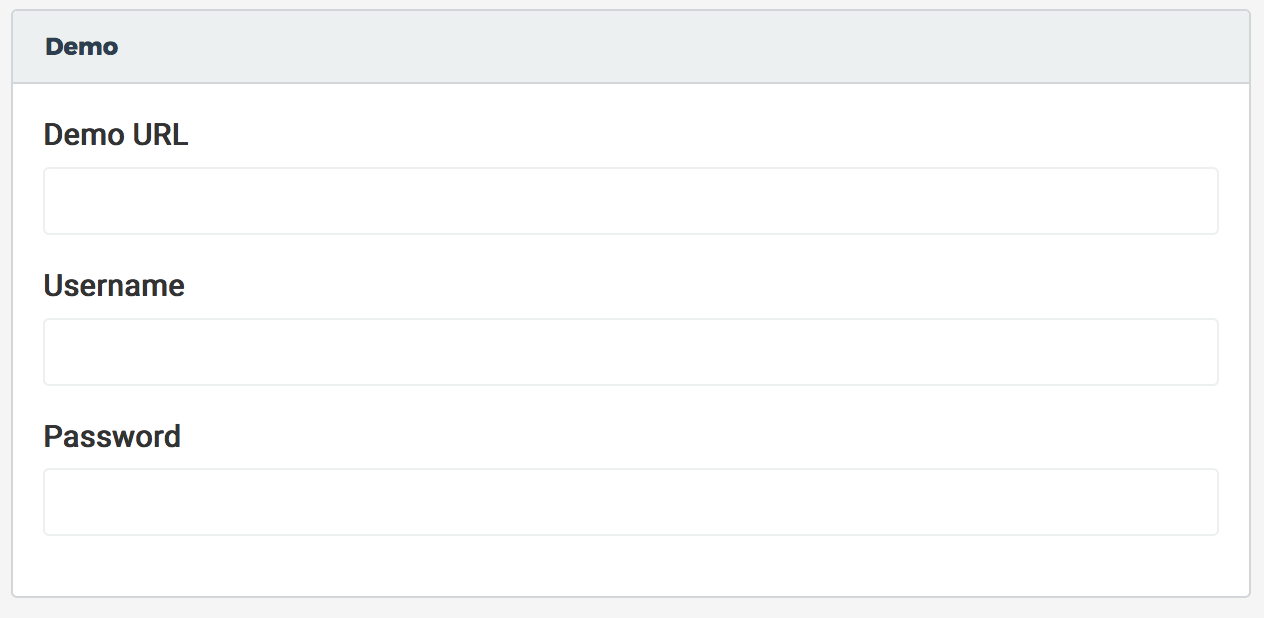Click the login name entry box
Screen dimensions: 1264x618
coord(631,352)
